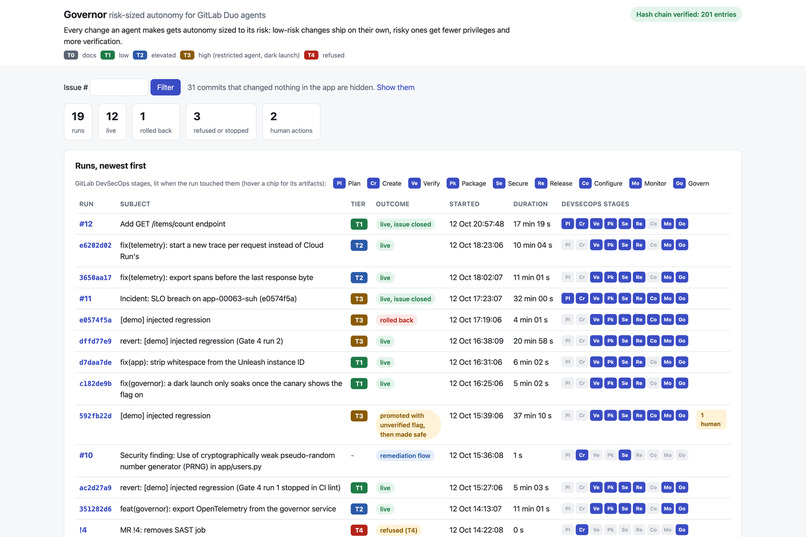Click the Pk chip in run dffd77e9 row
This screenshot has width=806, height=537.
point(610,341)
